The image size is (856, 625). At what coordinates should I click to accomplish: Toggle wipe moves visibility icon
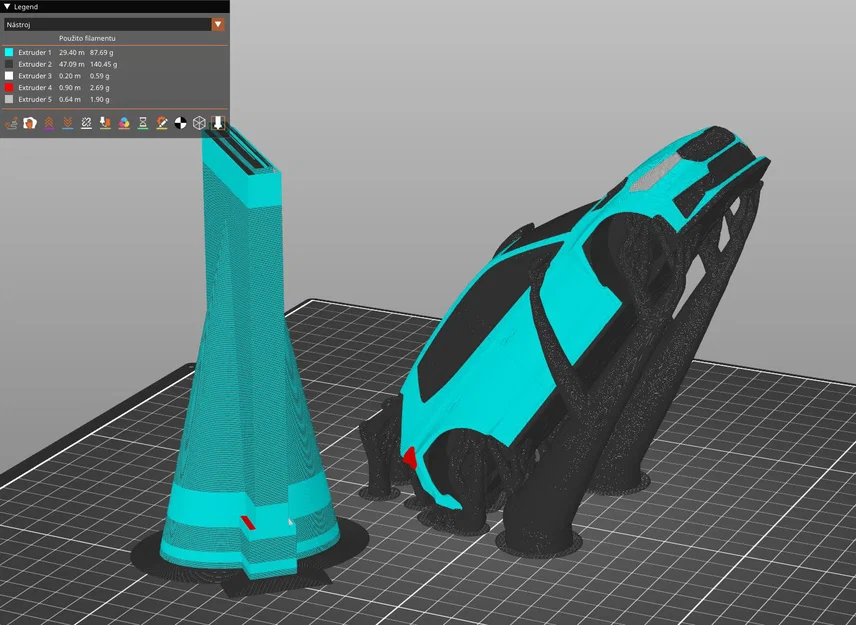[x=29, y=123]
